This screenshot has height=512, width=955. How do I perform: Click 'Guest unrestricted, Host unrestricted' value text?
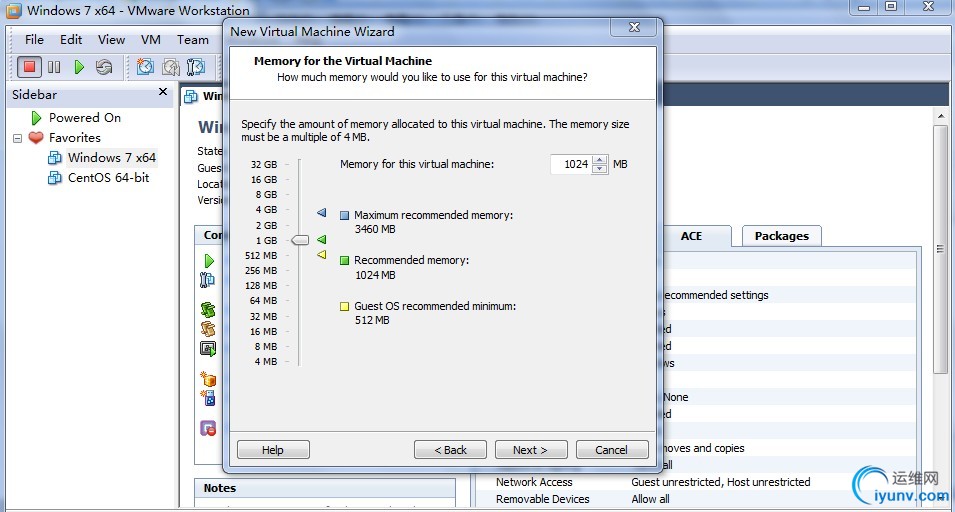pos(721,482)
